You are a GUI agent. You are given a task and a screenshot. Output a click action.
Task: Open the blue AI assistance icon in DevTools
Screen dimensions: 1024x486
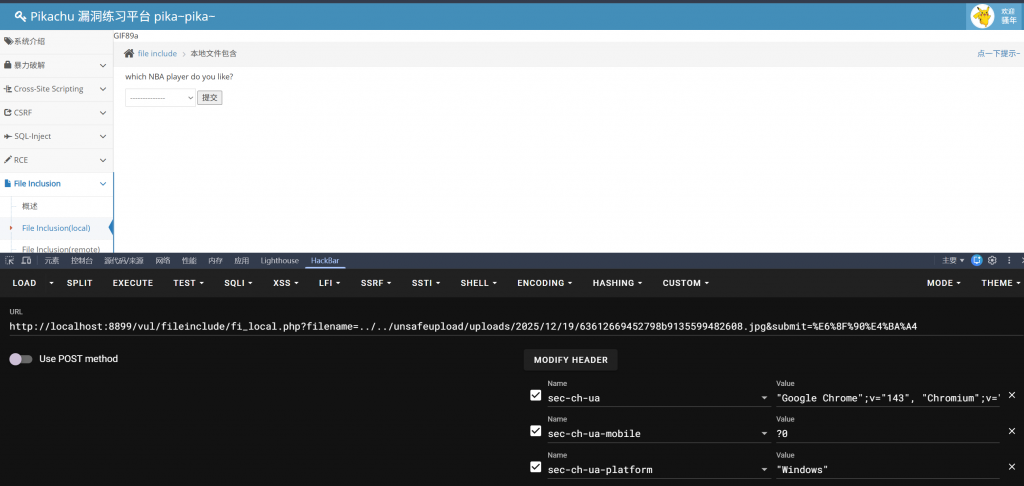[977, 260]
